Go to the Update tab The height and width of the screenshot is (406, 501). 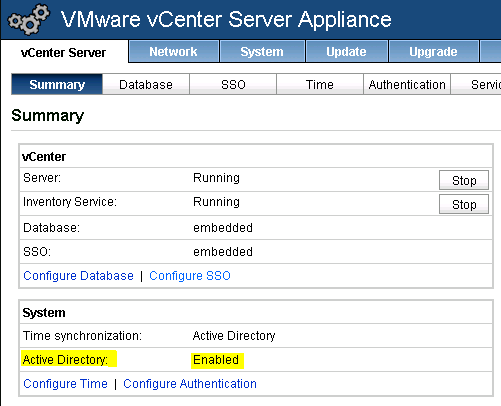click(346, 51)
